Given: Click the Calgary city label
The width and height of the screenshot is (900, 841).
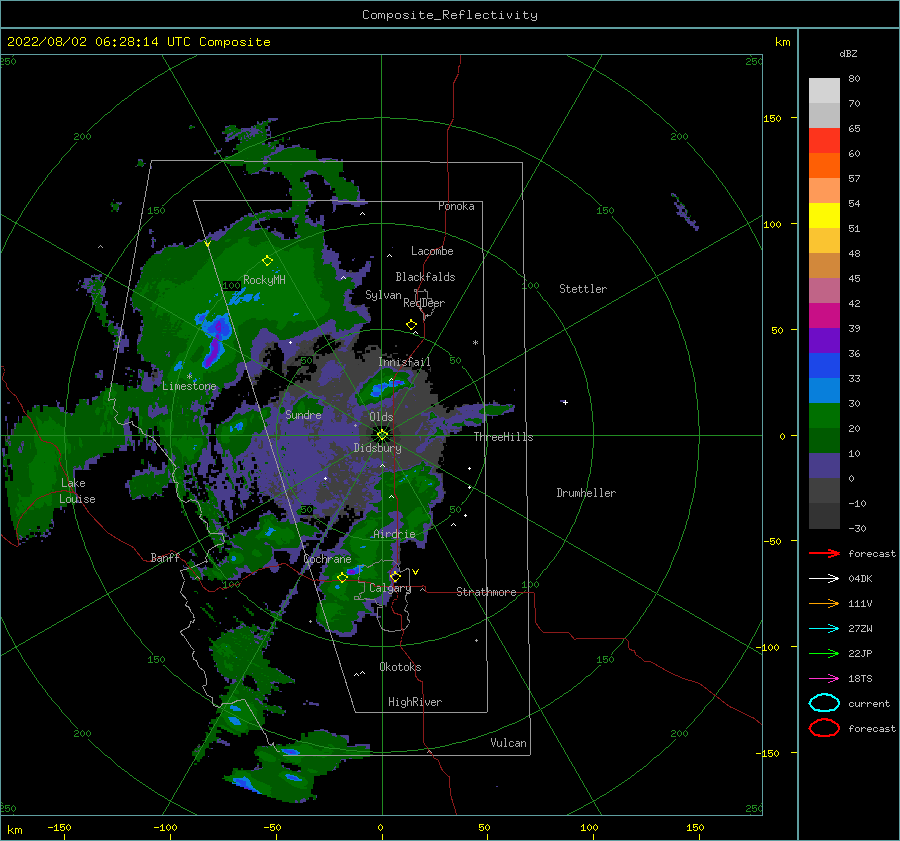Looking at the screenshot, I should tap(390, 588).
